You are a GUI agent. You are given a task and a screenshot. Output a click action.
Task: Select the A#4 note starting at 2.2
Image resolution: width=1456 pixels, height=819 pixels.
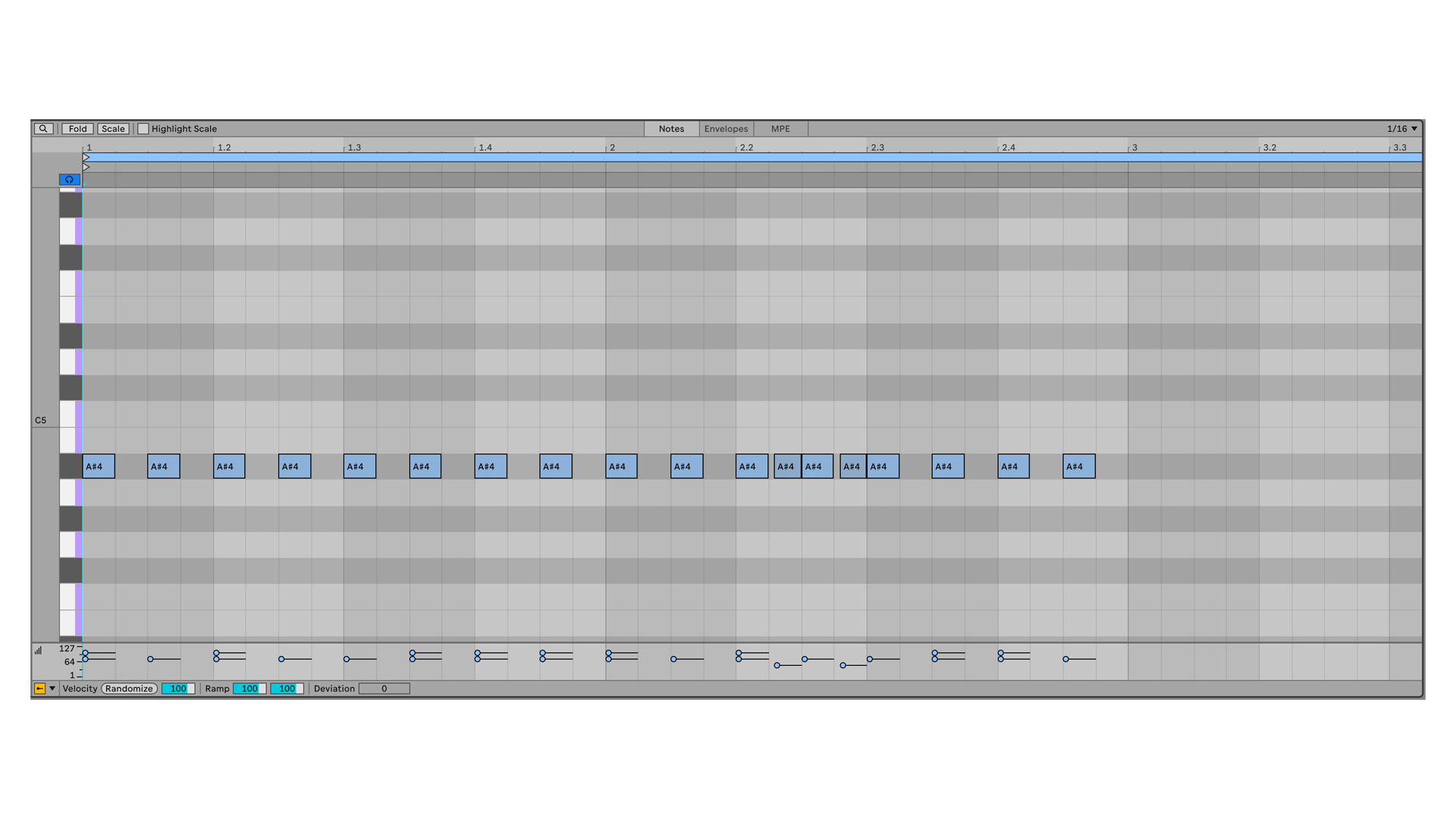click(x=752, y=466)
